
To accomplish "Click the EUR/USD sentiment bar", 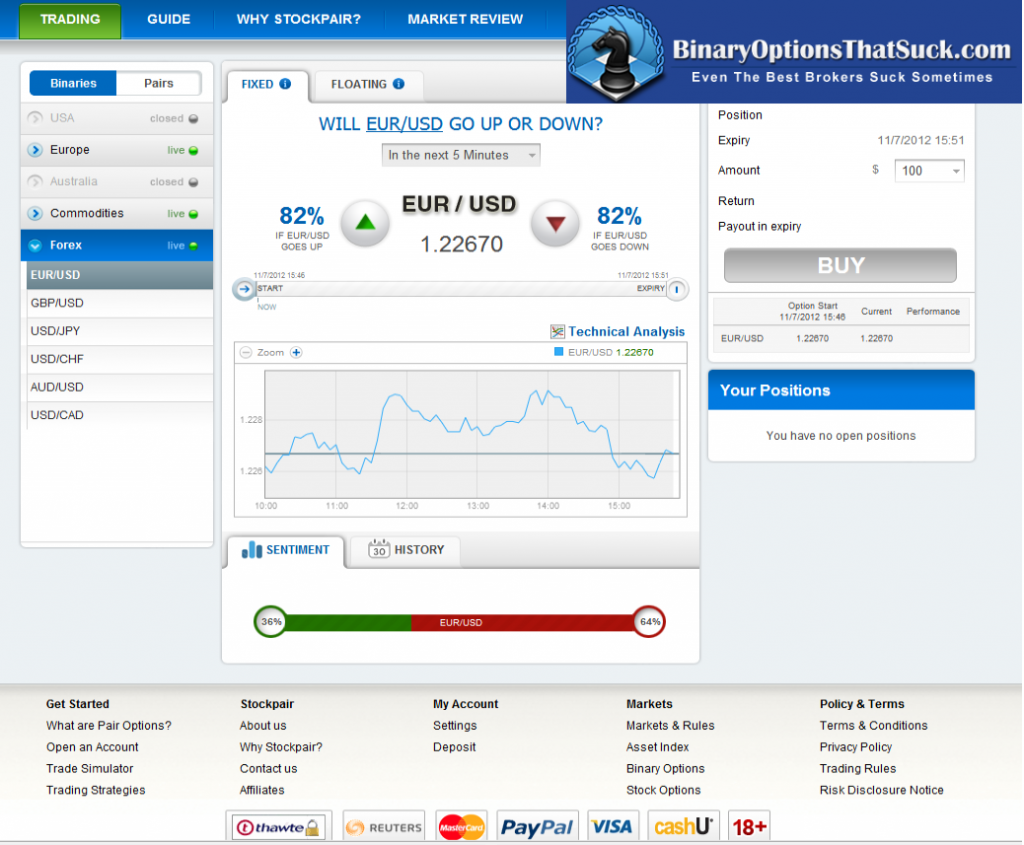I will [x=460, y=621].
